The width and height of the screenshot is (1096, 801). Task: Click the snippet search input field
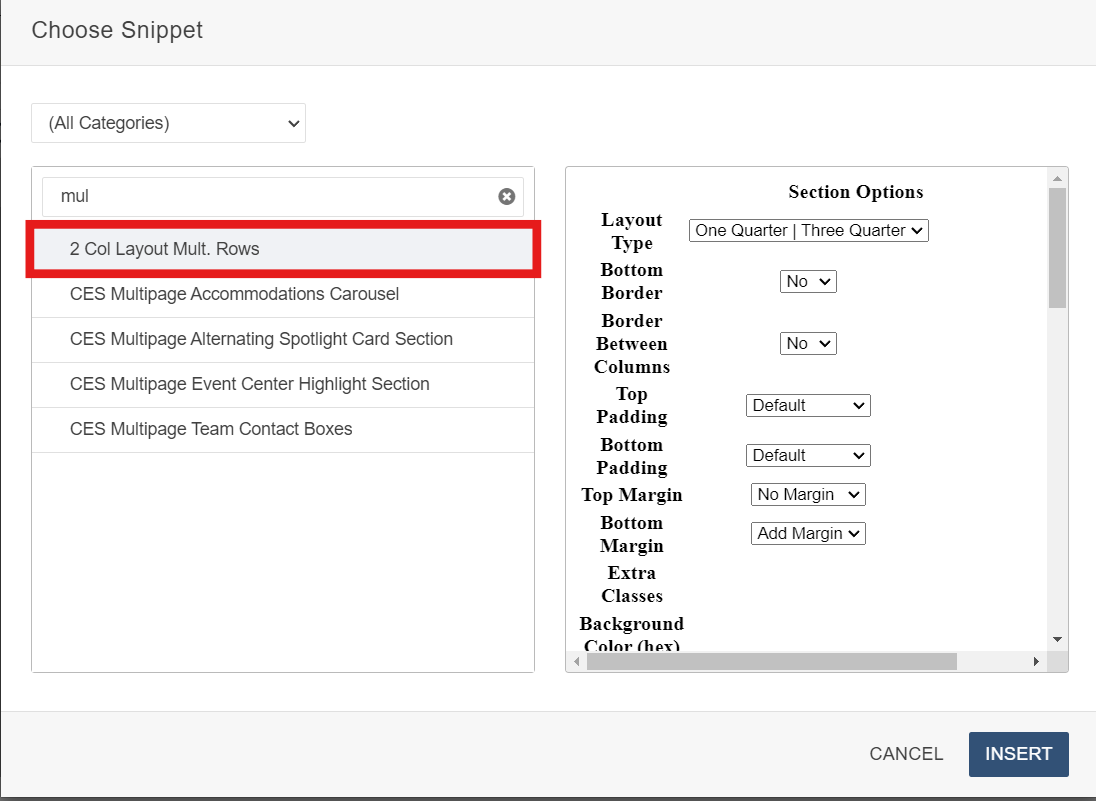pyautogui.click(x=270, y=197)
